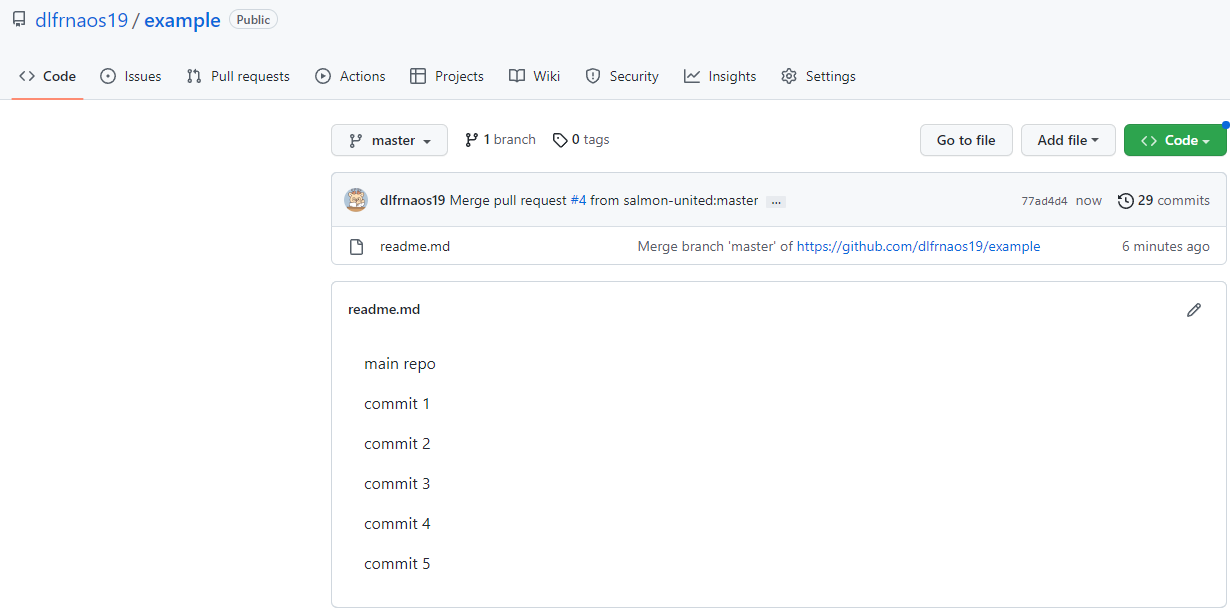This screenshot has width=1230, height=610.
Task: Click the 'commit 3' readme line
Action: 397,484
